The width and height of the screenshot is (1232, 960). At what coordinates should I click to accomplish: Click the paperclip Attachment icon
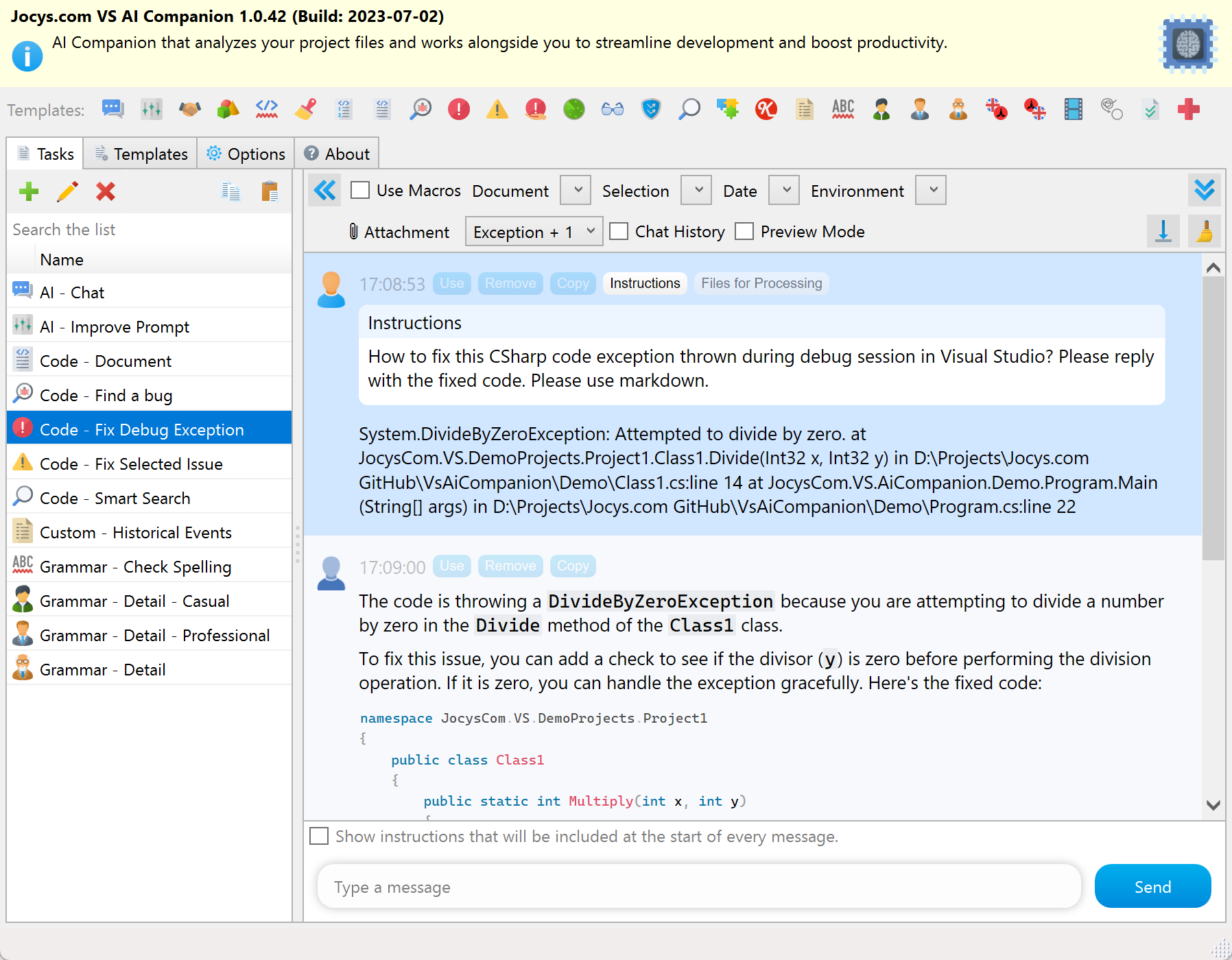pos(352,232)
